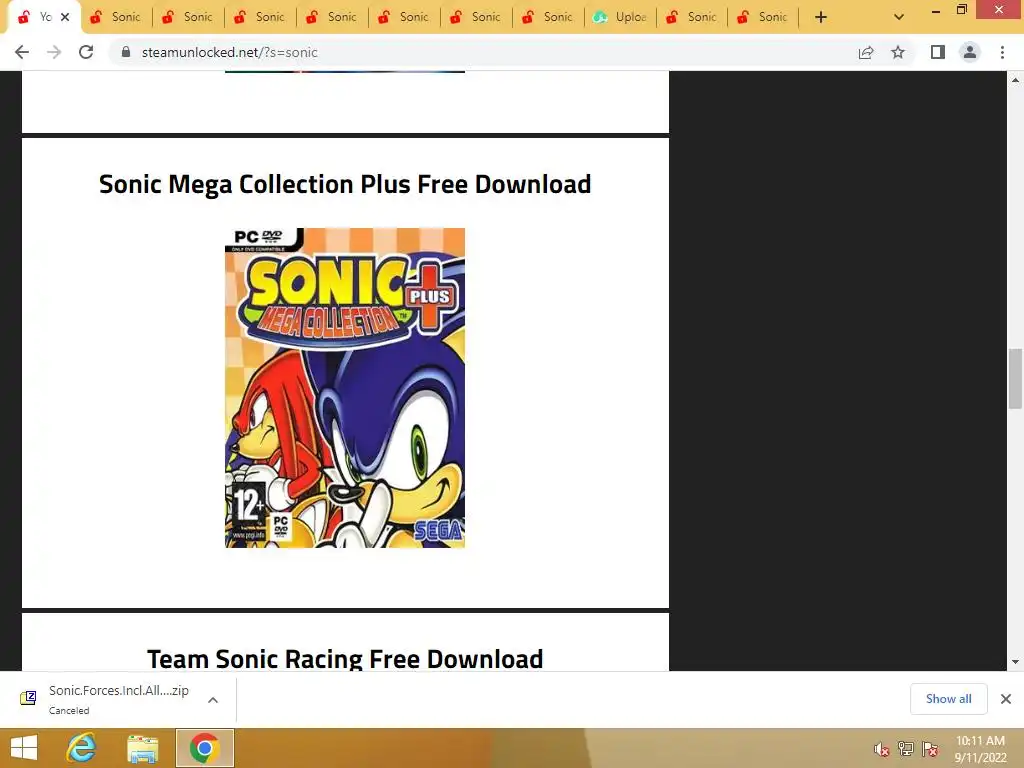This screenshot has height=768, width=1024.
Task: Share this page using the share icon
Action: [866, 52]
